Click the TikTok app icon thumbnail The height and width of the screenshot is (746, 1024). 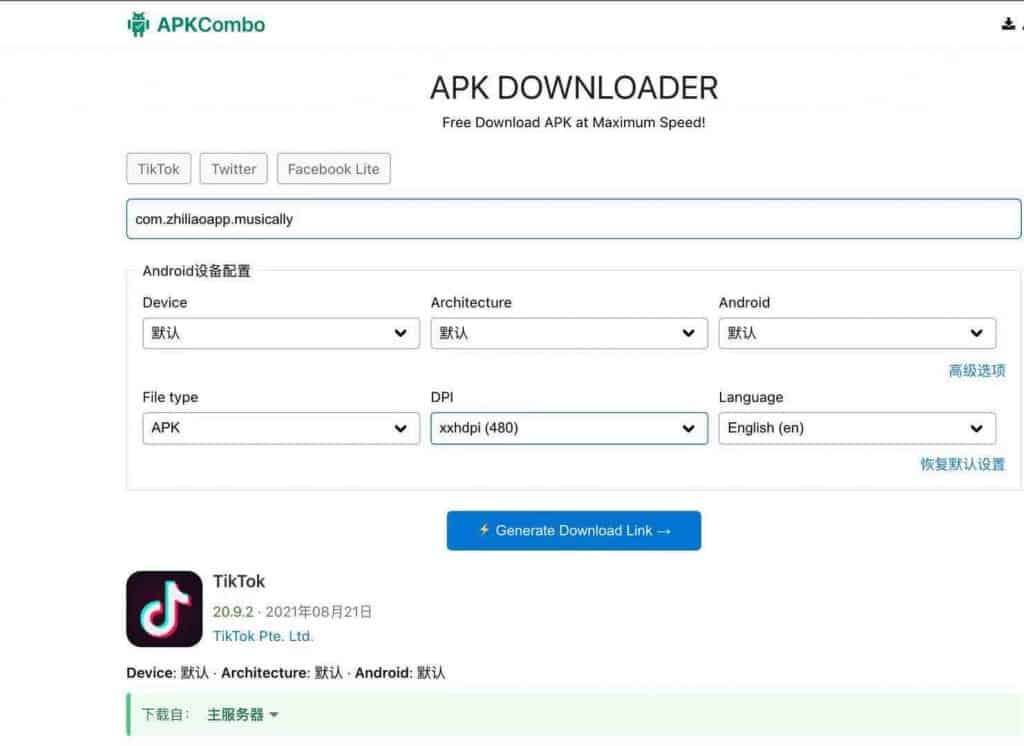165,609
